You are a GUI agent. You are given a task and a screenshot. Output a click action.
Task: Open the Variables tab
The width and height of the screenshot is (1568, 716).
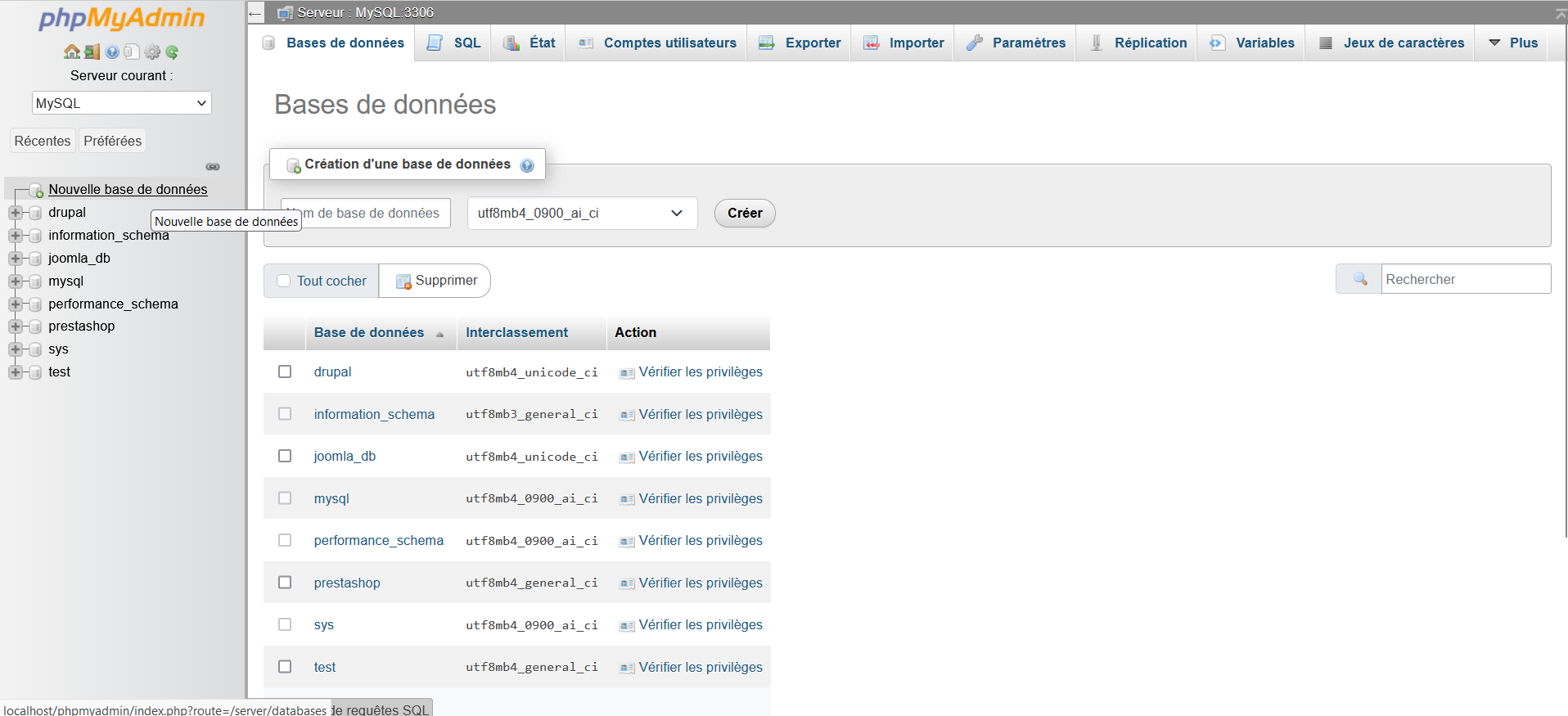(1251, 43)
